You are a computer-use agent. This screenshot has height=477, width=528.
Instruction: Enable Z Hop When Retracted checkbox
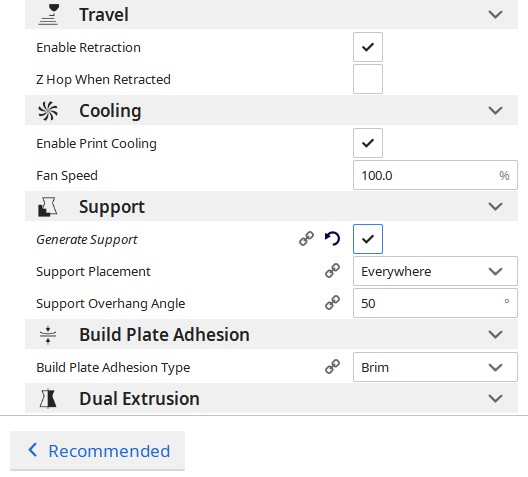tap(368, 79)
